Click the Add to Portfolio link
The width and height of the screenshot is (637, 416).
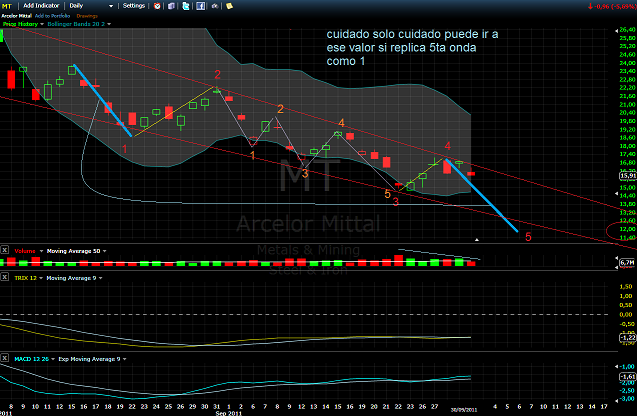pyautogui.click(x=52, y=16)
